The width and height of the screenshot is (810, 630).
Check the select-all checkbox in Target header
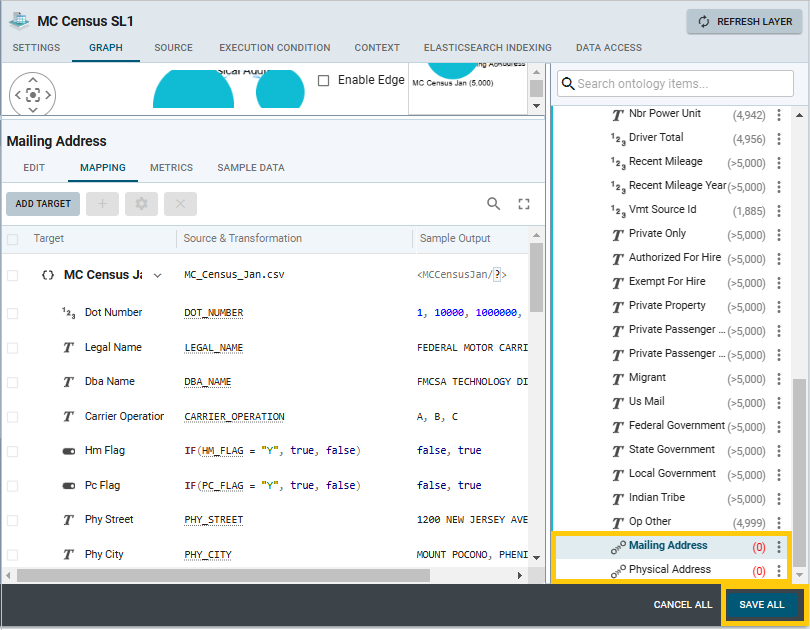click(13, 239)
